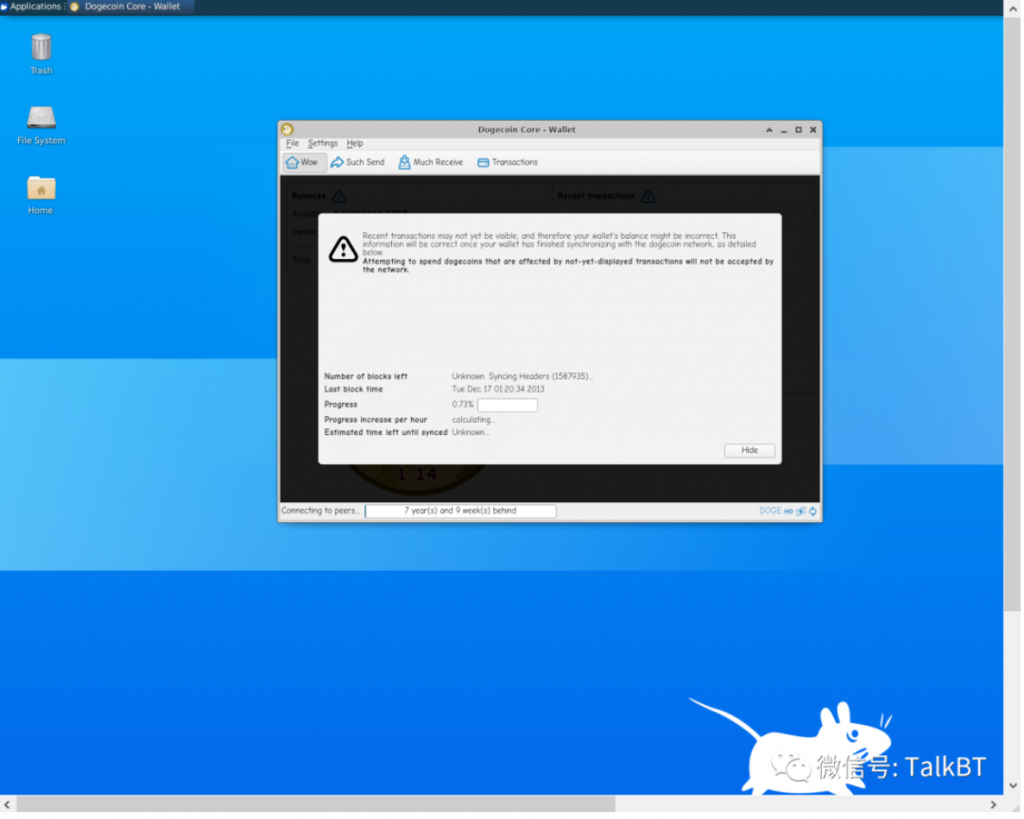The height and width of the screenshot is (819, 1024).
Task: Click the Dogecoin coin icon in the title bar
Action: point(287,129)
